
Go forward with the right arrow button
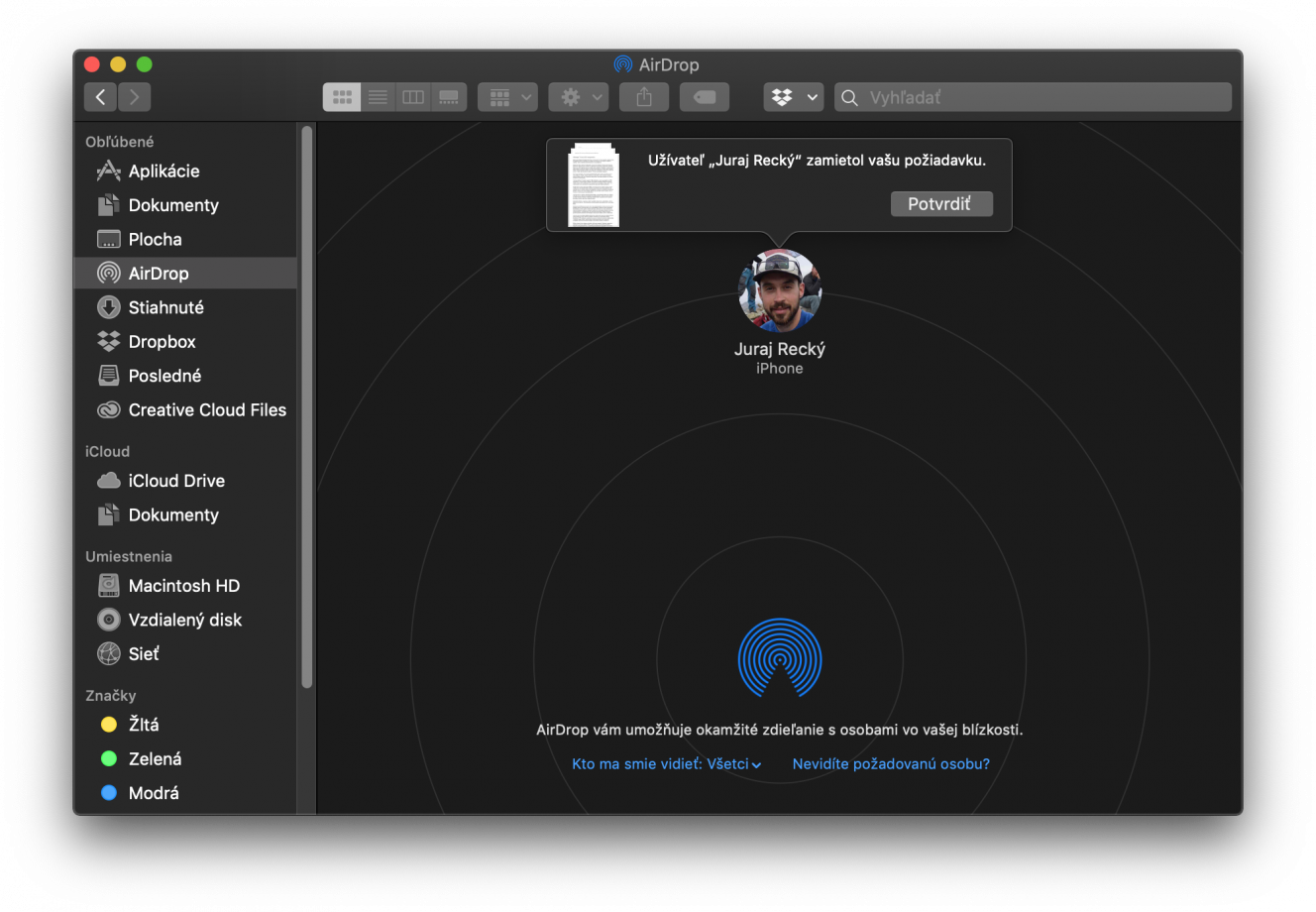click(x=134, y=97)
